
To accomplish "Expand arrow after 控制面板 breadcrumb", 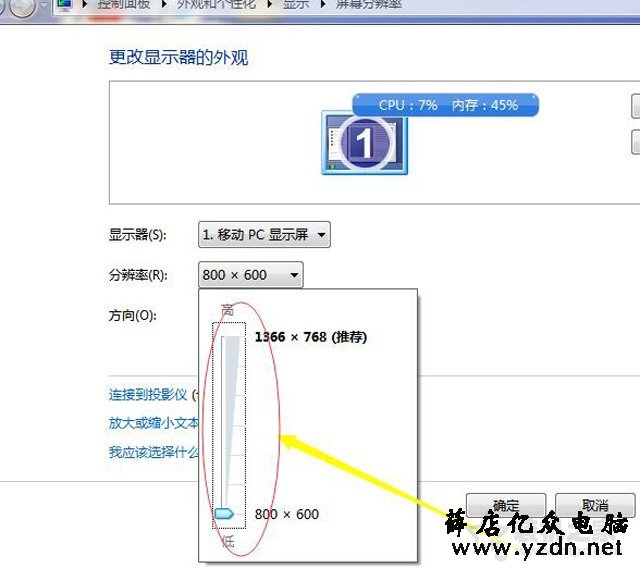I will click(x=165, y=4).
